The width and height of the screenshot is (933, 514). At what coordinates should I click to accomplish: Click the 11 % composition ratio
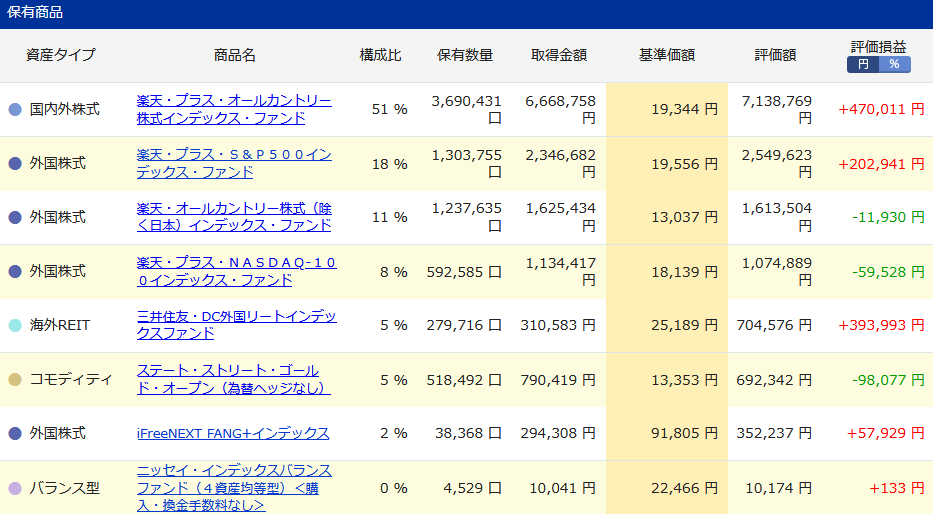point(390,217)
